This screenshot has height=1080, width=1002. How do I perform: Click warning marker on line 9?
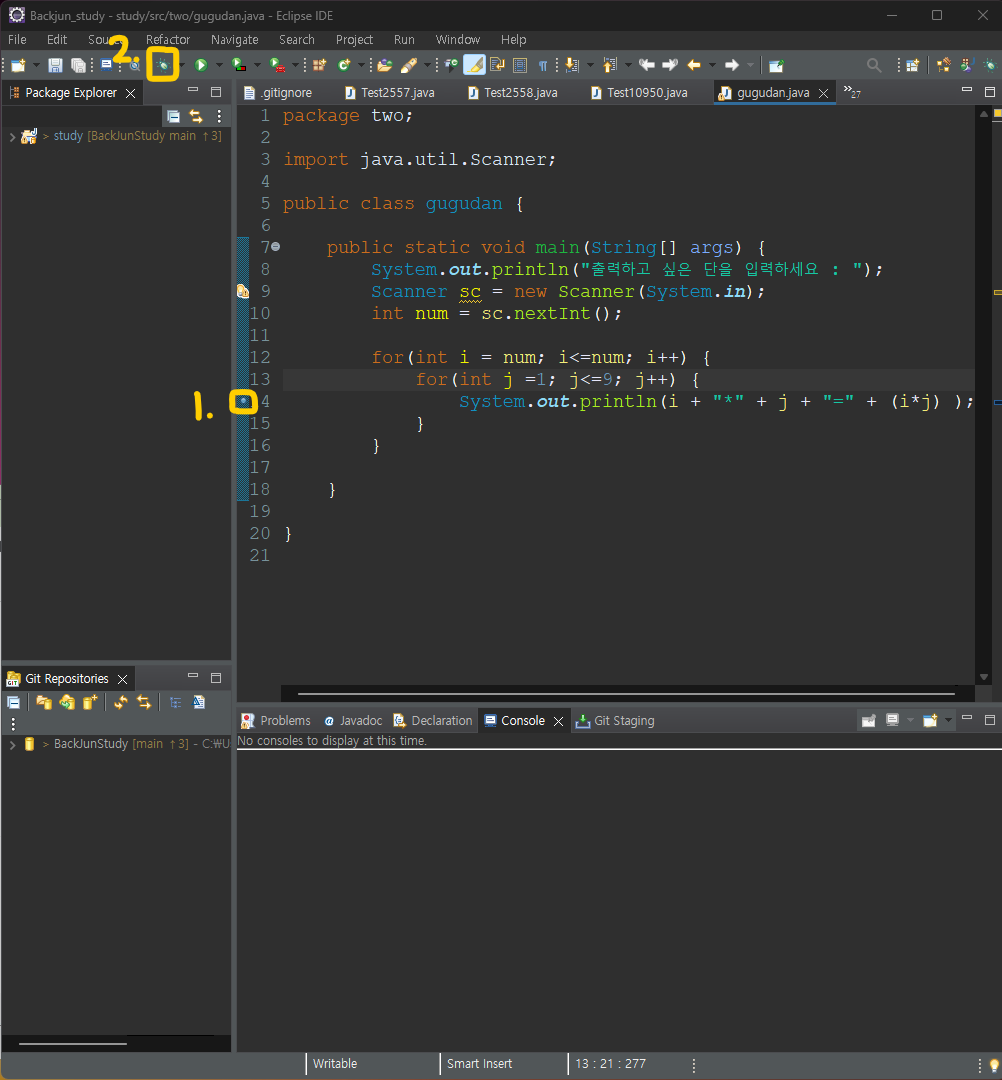pos(243,291)
